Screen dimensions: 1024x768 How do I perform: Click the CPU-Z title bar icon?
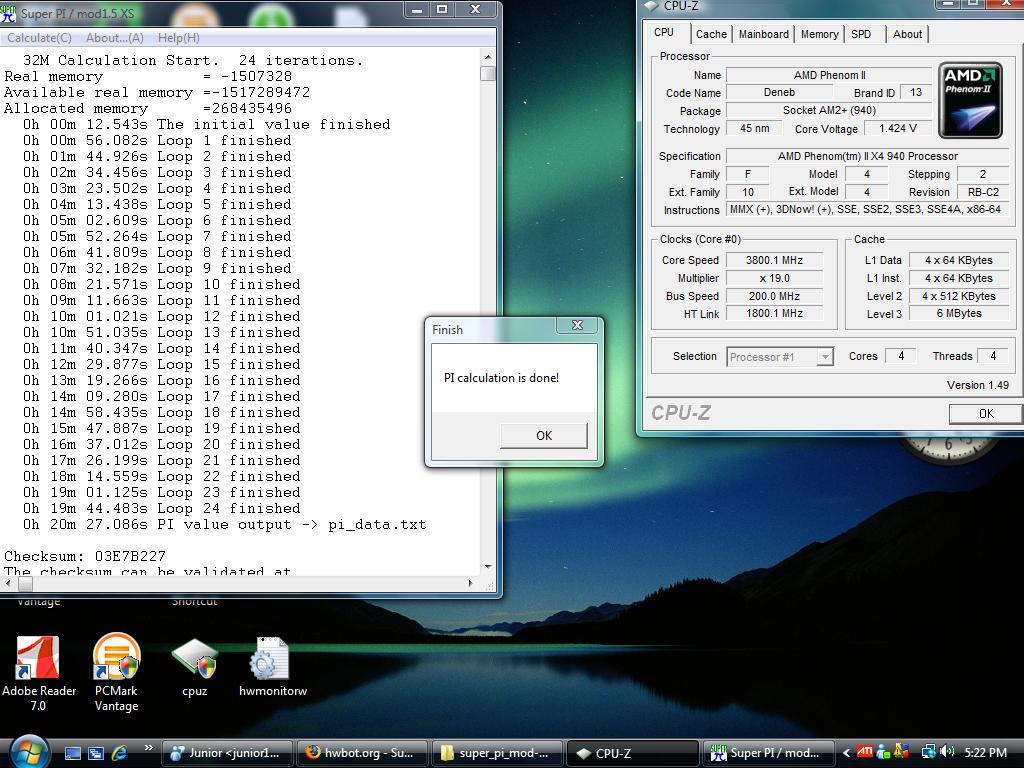pos(651,6)
